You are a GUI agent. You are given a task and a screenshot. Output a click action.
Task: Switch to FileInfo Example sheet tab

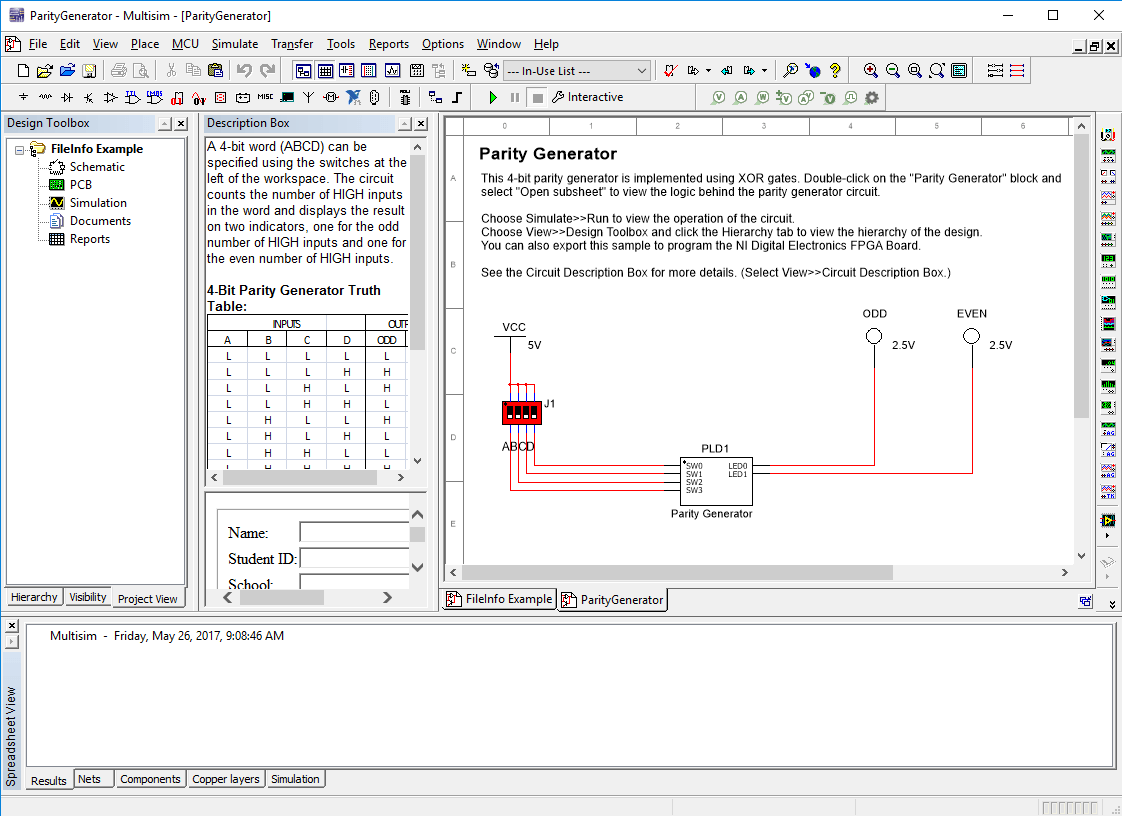click(x=499, y=599)
